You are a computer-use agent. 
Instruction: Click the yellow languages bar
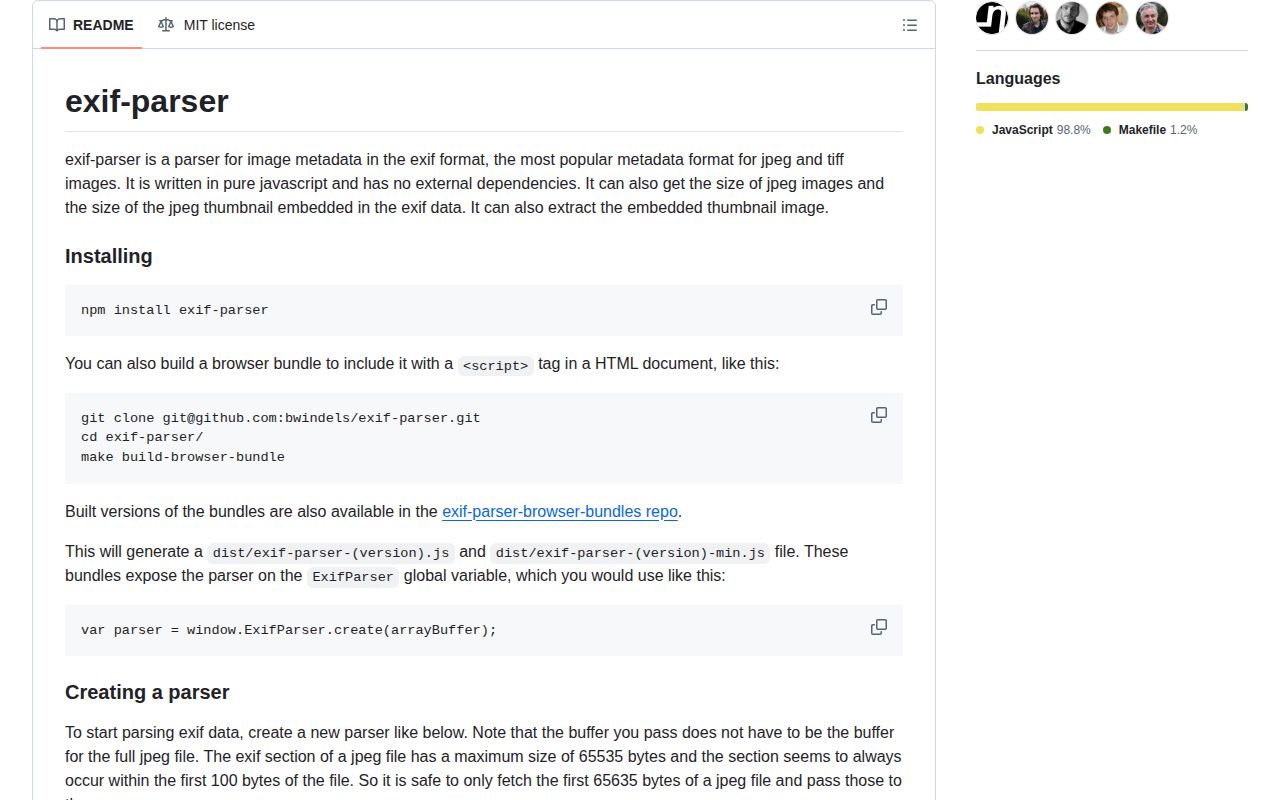(x=1110, y=107)
